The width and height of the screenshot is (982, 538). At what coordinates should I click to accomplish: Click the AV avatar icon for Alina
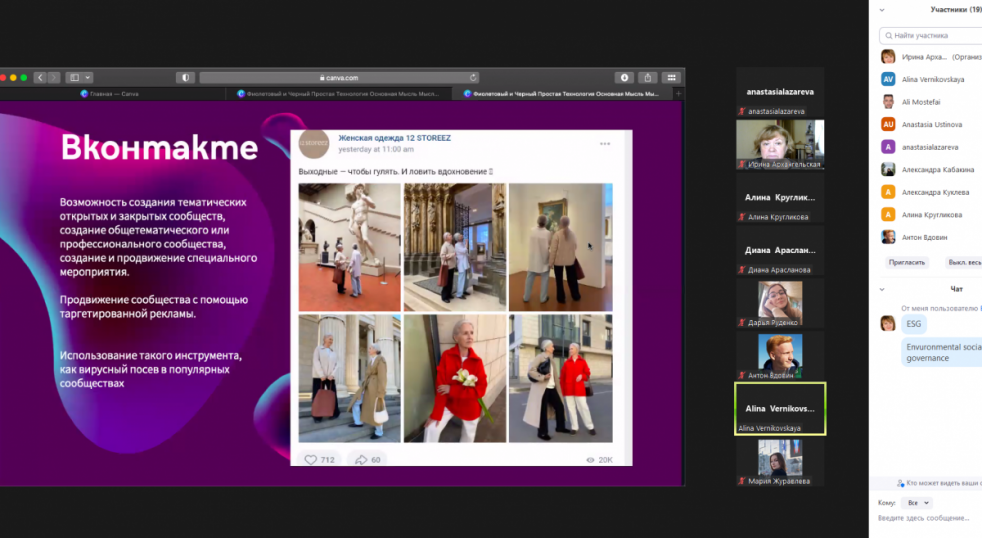pyautogui.click(x=888, y=80)
